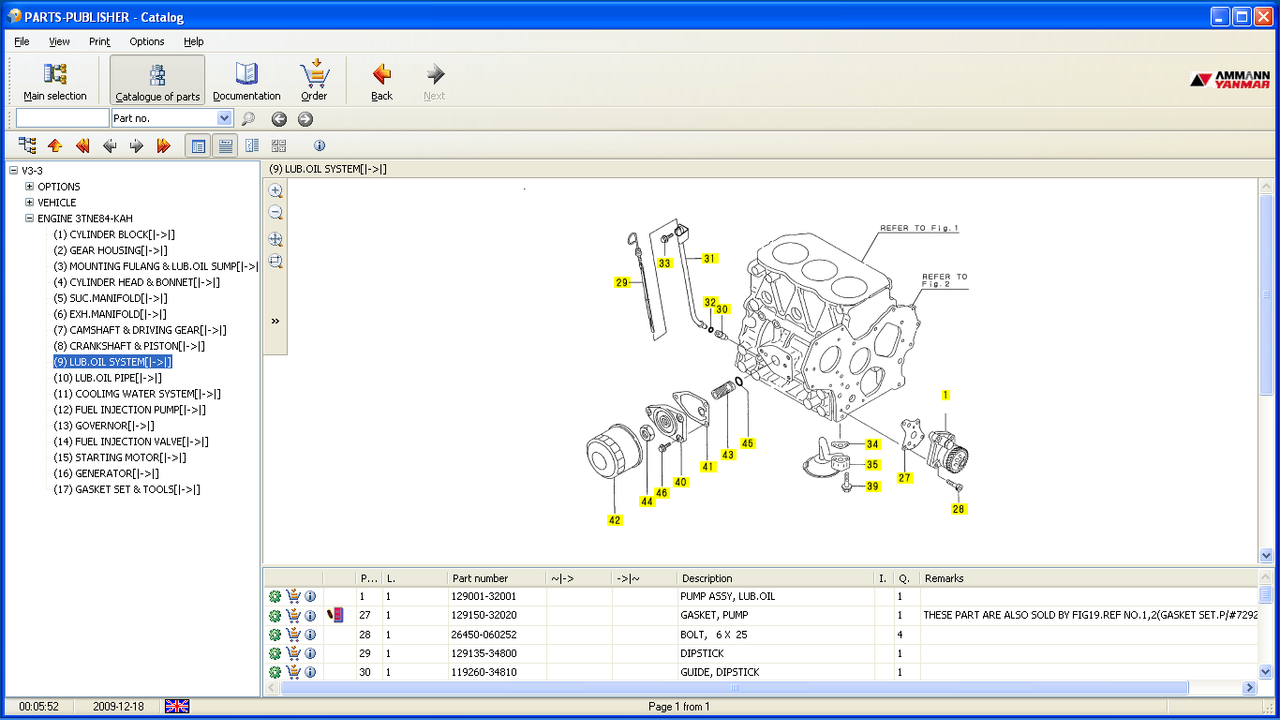Click the double-left first page icon
This screenshot has width=1280, height=720.
pyautogui.click(x=83, y=146)
